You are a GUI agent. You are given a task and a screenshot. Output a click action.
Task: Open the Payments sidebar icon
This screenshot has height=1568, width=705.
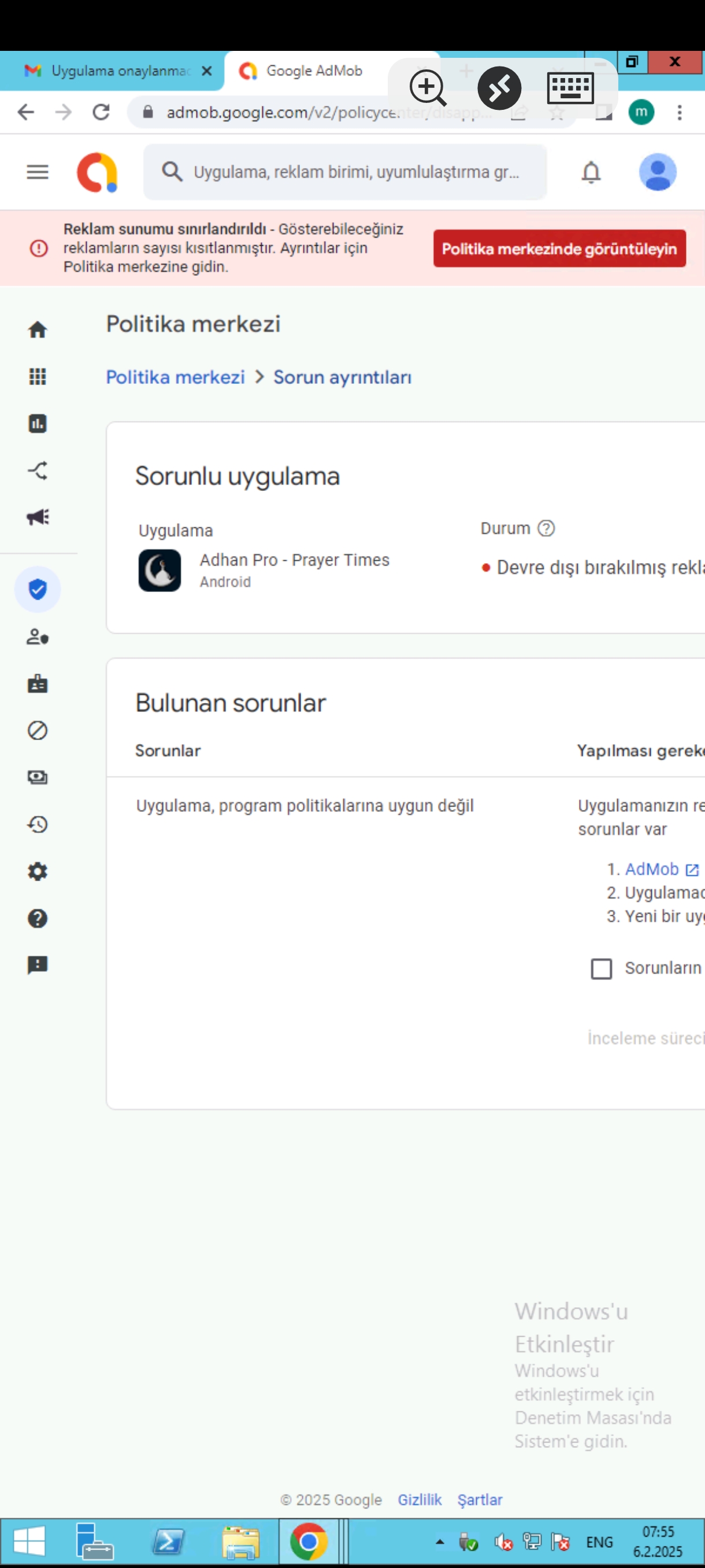pos(38,776)
